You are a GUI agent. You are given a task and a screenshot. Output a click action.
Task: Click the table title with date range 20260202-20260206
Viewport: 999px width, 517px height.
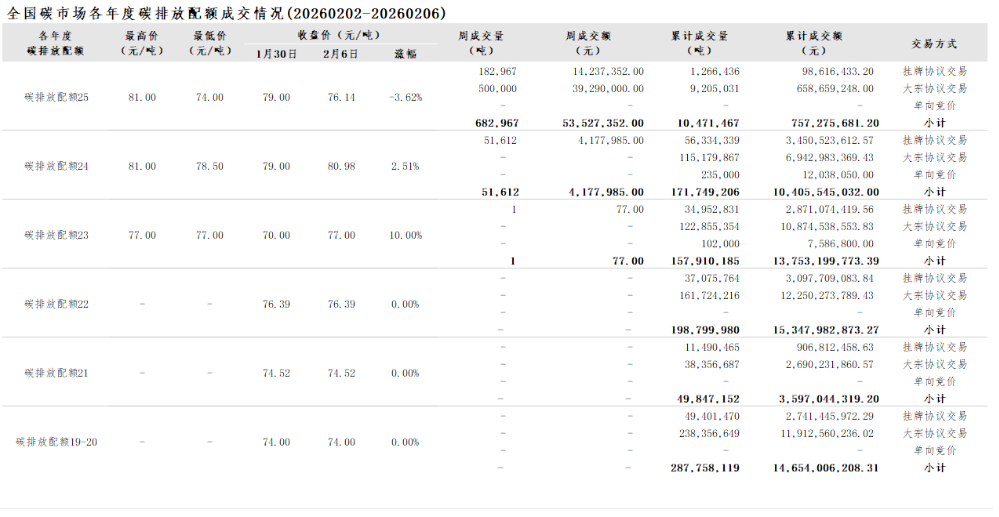coord(227,13)
